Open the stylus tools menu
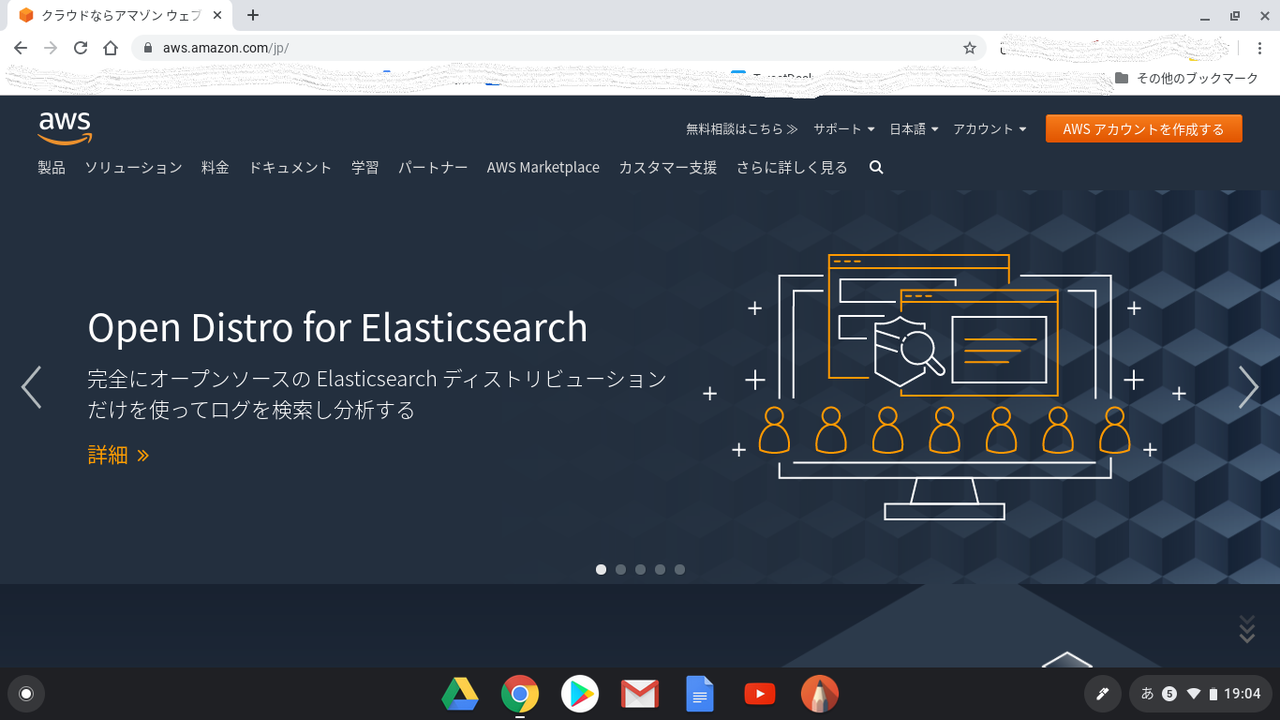Screen dimensions: 1280x720 point(1103,694)
